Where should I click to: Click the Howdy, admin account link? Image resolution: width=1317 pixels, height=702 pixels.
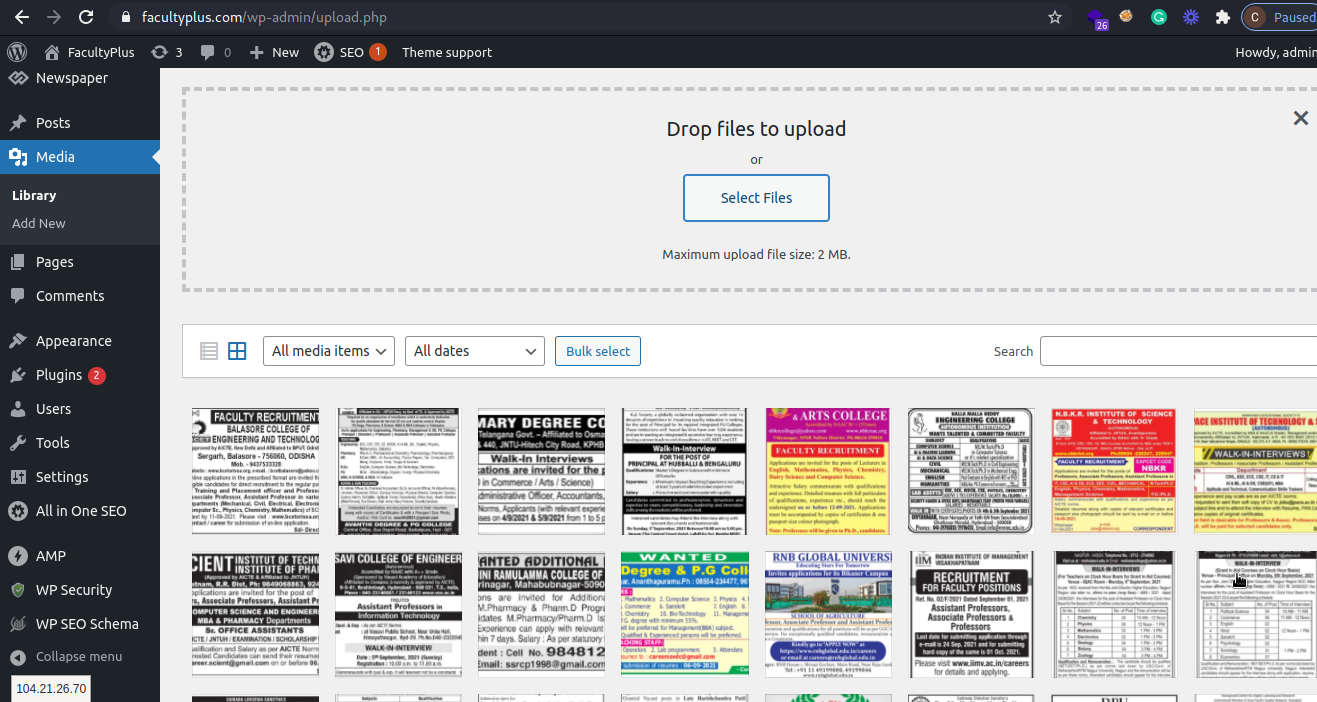pos(1275,52)
